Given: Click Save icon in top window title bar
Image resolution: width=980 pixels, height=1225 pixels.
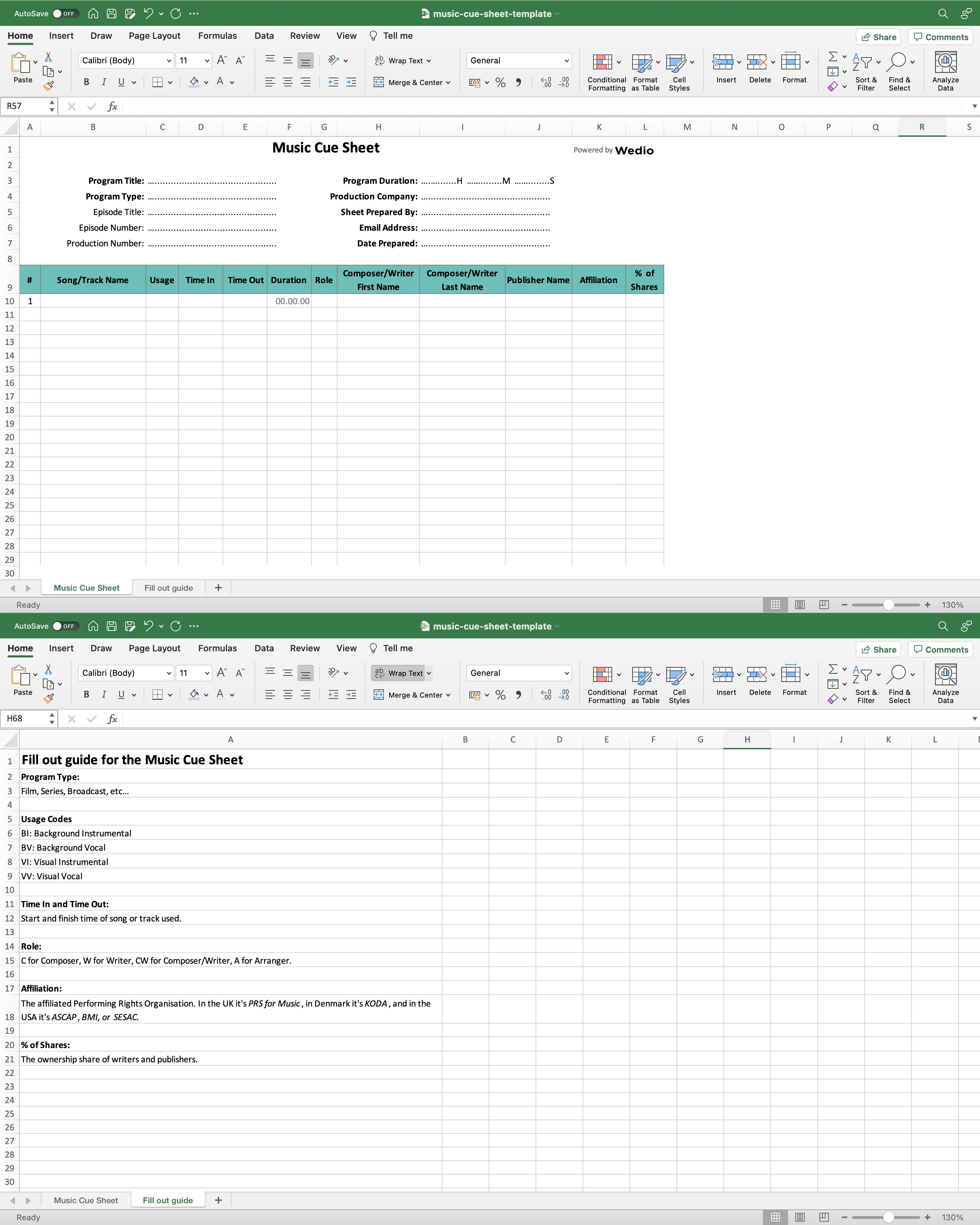Looking at the screenshot, I should [111, 14].
